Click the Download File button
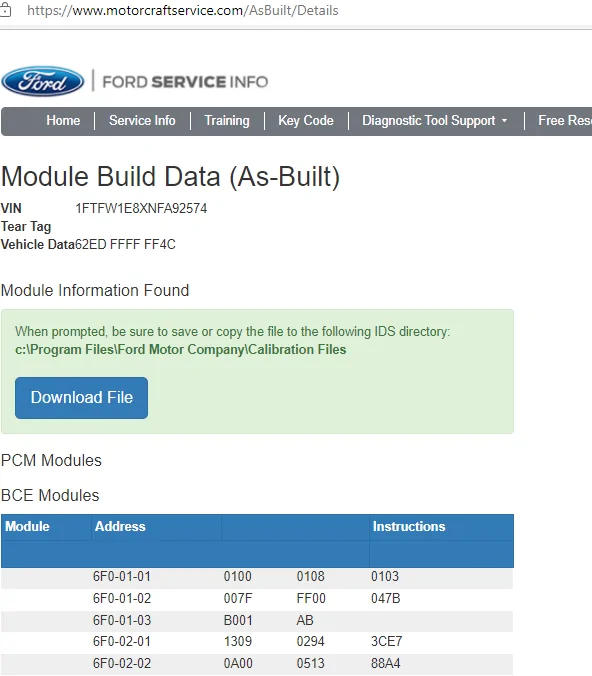Screen dimensions: 592x676 pos(81,398)
